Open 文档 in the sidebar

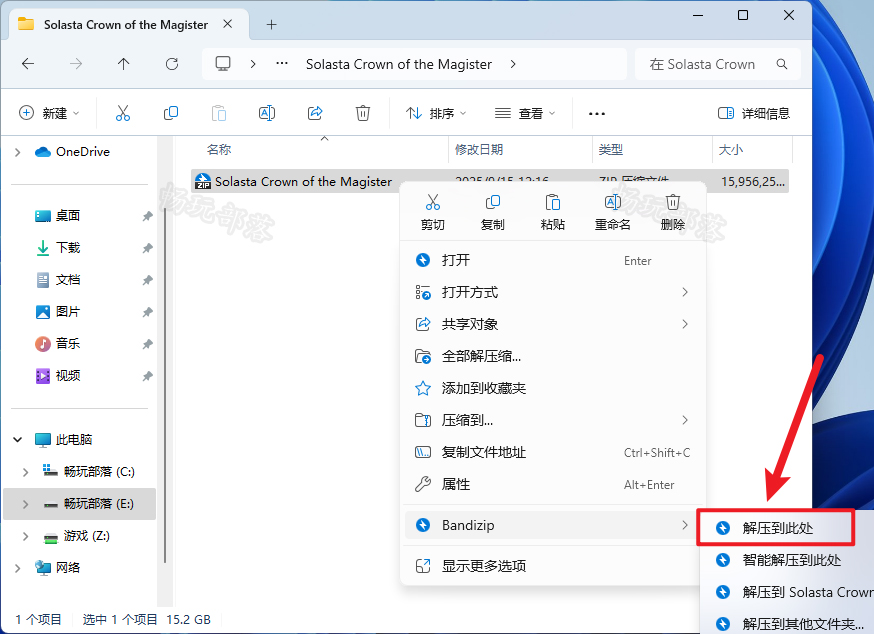(x=67, y=280)
